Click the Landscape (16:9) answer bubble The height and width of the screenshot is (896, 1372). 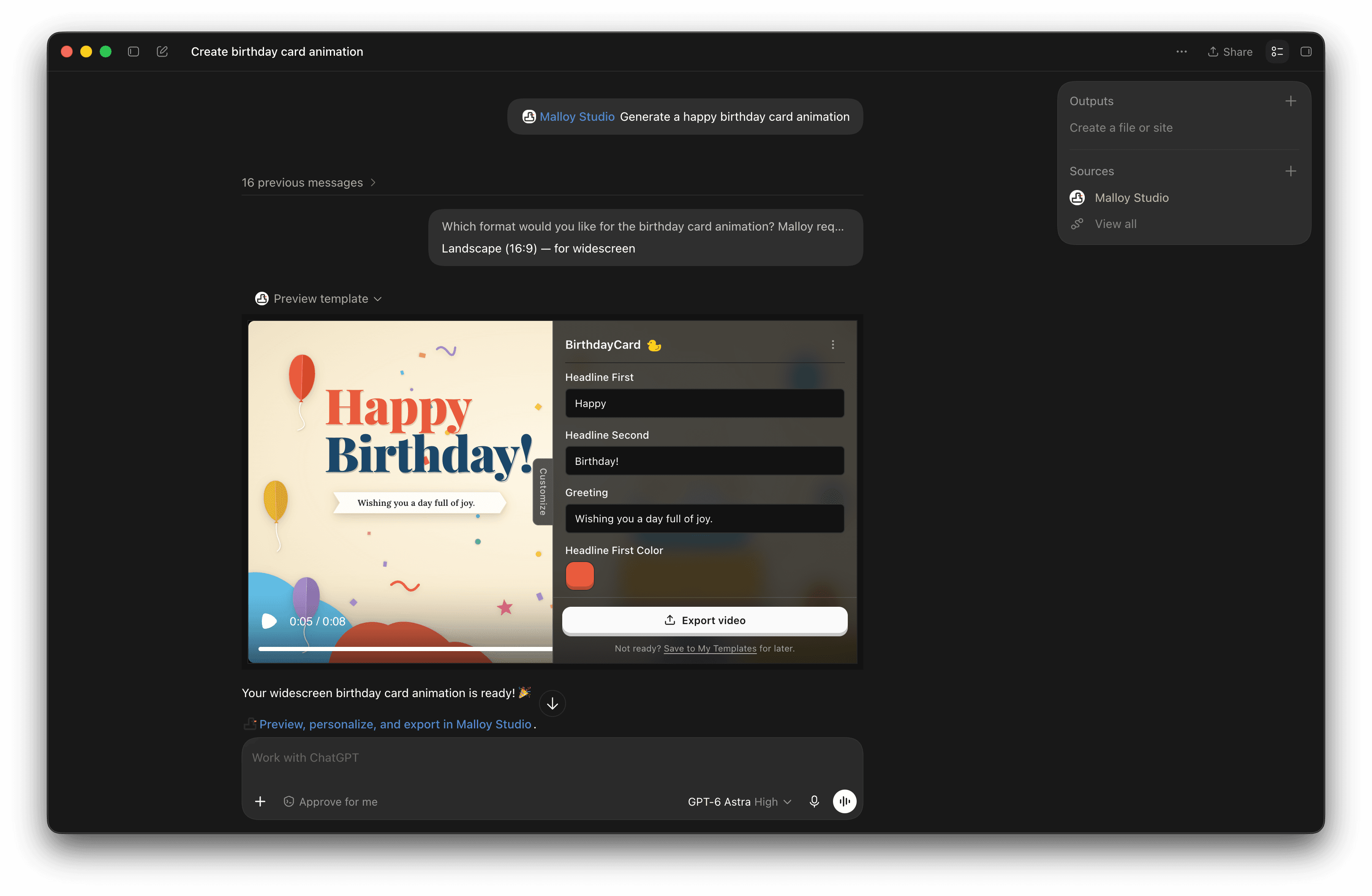coord(645,237)
